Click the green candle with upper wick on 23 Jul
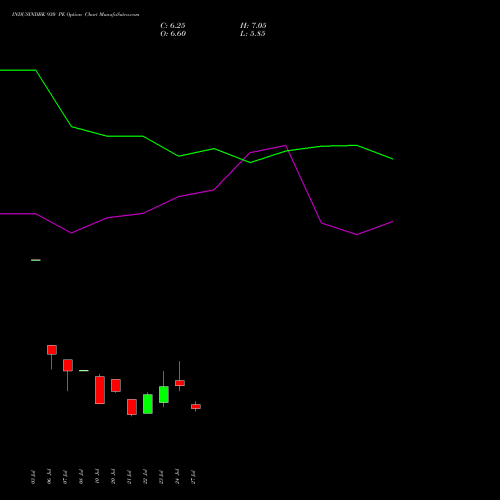 pos(164,394)
